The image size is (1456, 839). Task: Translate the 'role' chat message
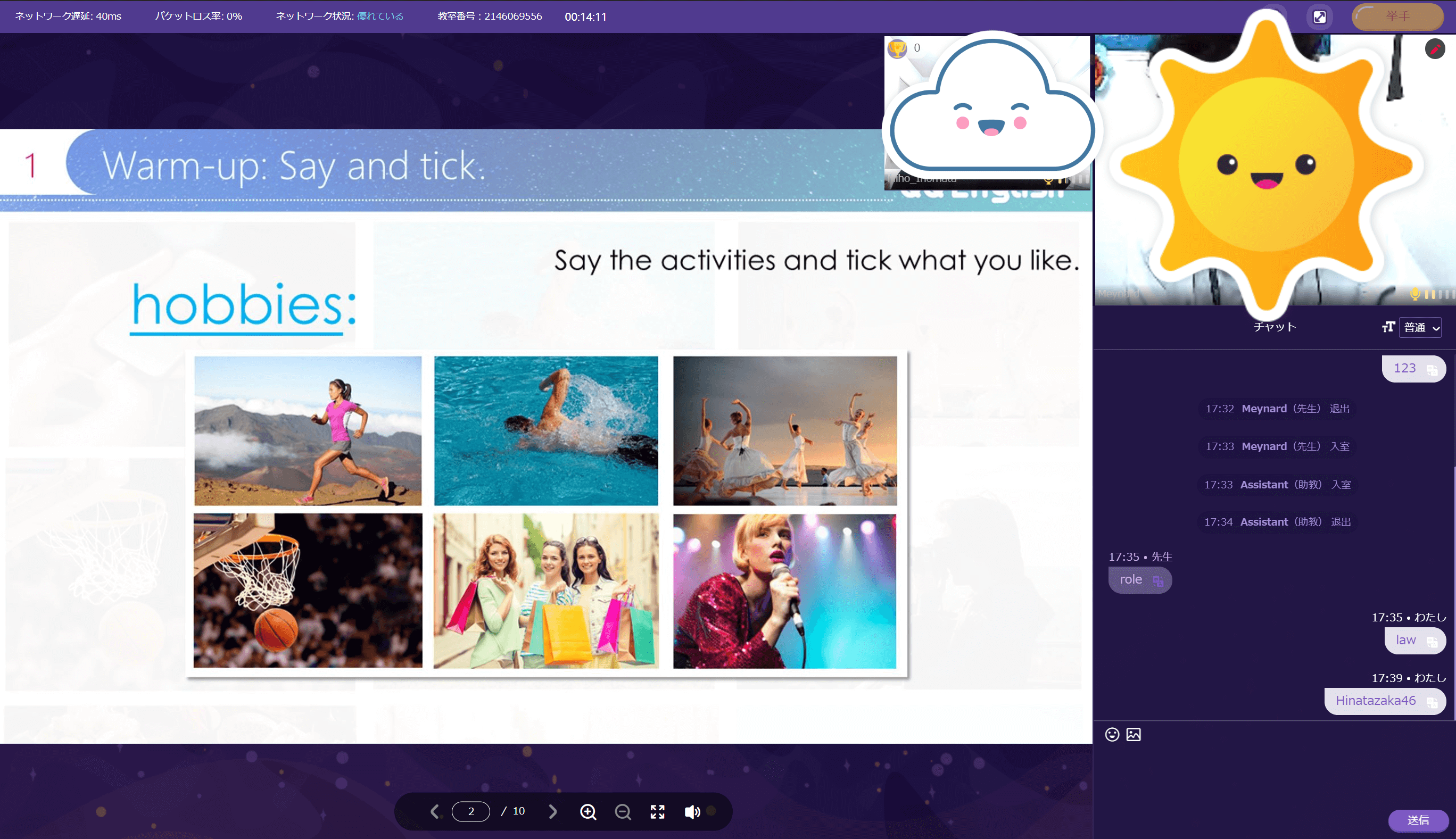1157,580
